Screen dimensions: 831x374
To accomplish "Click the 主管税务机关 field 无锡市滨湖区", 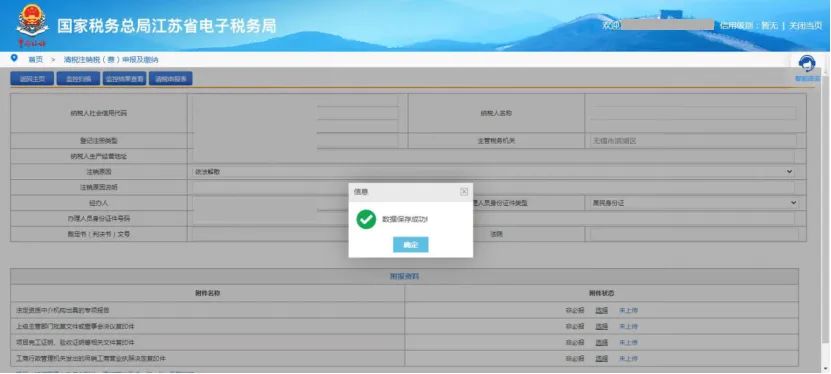I will click(693, 141).
